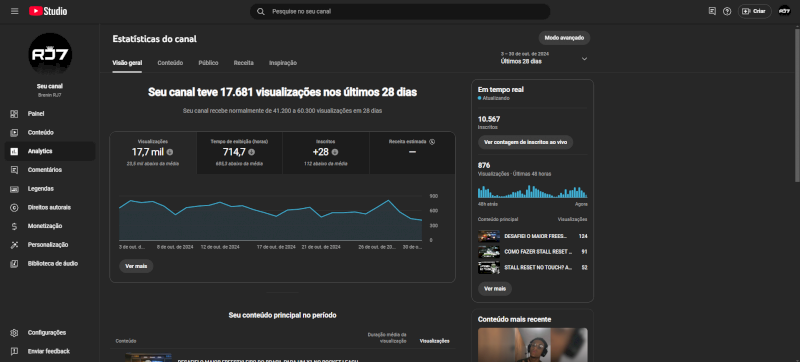Click the 28-day views line chart
The width and height of the screenshot is (800, 362).
coord(270,218)
